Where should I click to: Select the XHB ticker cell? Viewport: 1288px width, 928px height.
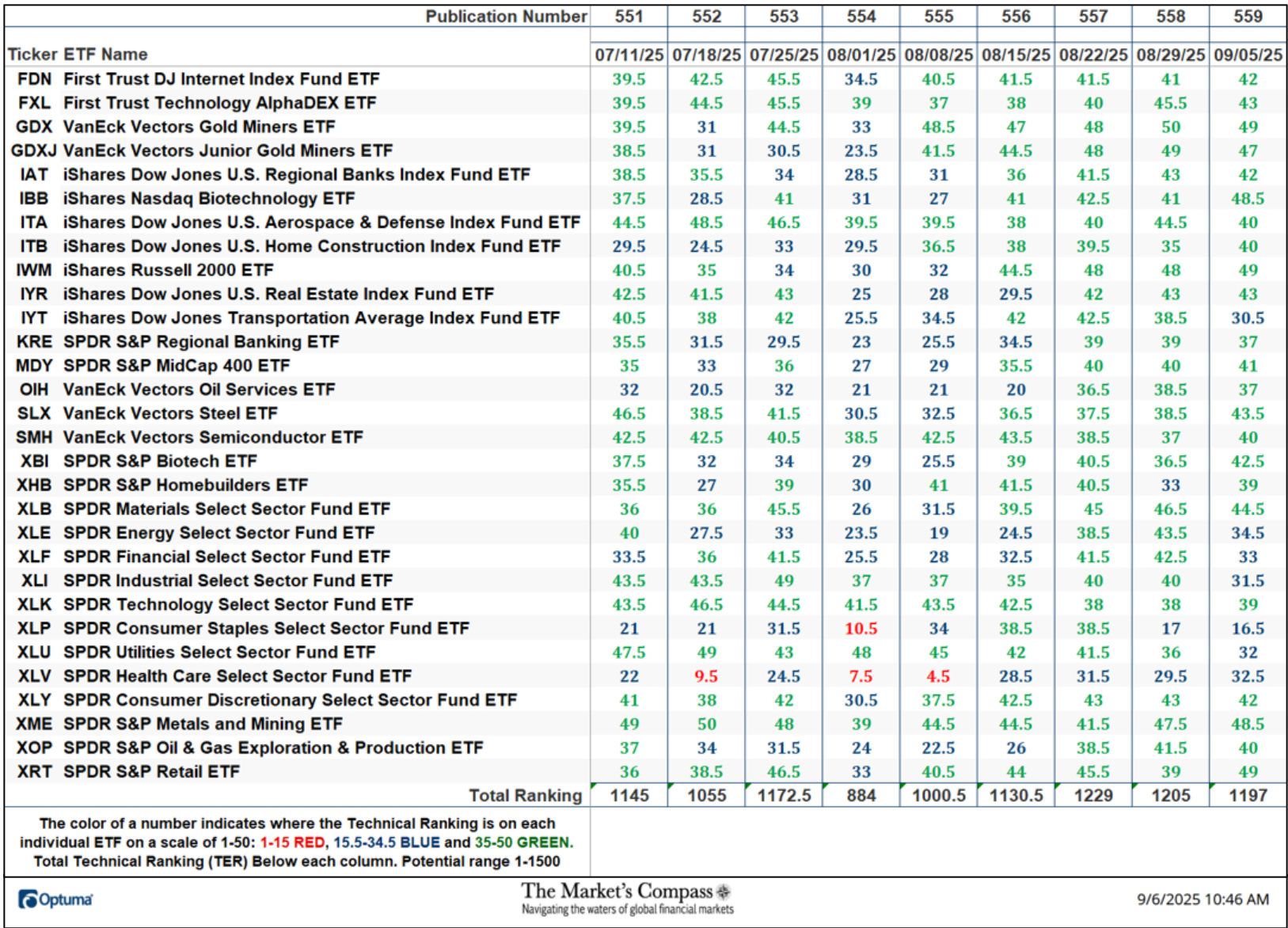tap(34, 485)
